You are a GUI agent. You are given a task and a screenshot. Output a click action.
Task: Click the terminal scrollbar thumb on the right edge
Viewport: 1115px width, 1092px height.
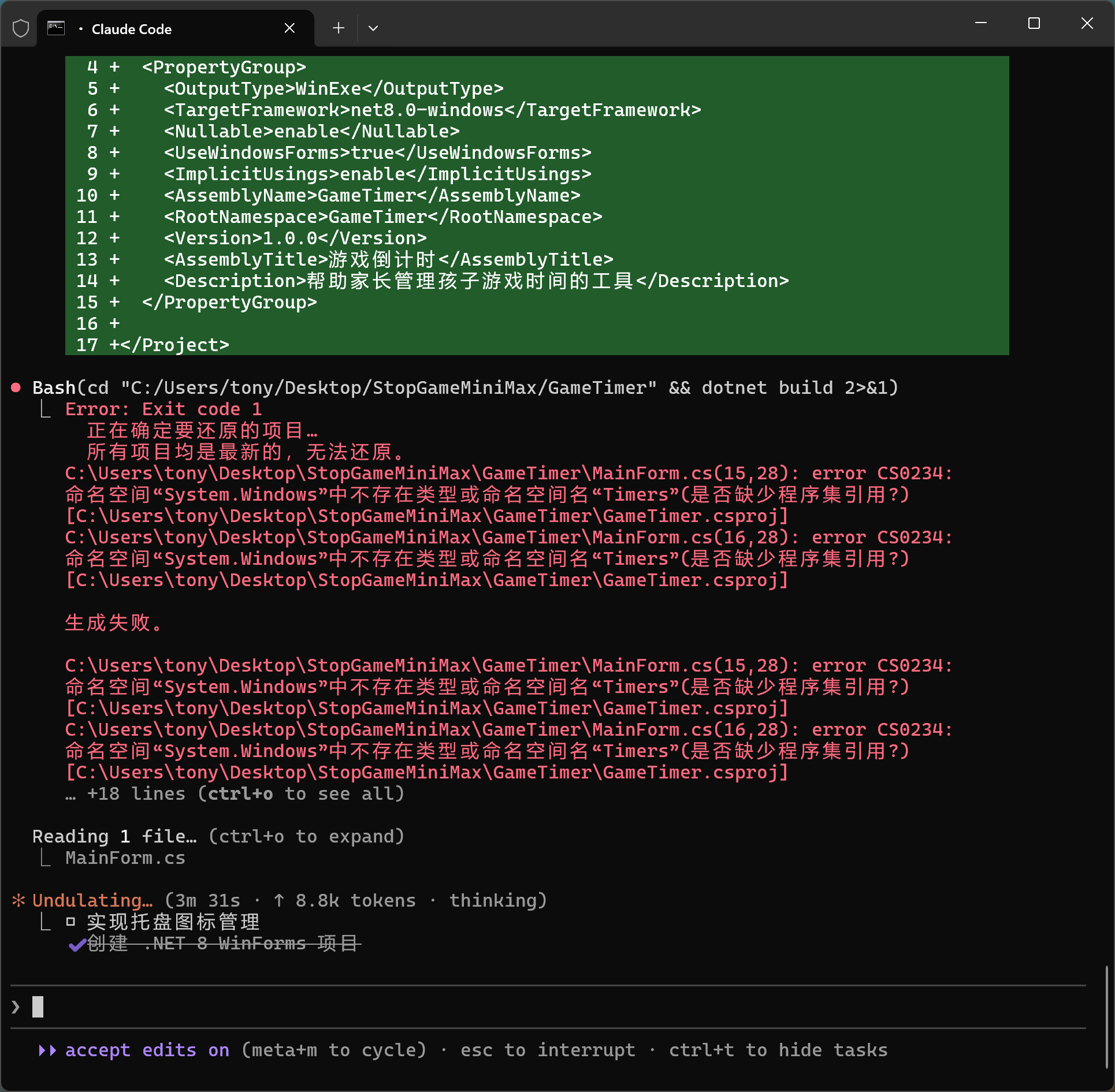tap(1106, 1016)
